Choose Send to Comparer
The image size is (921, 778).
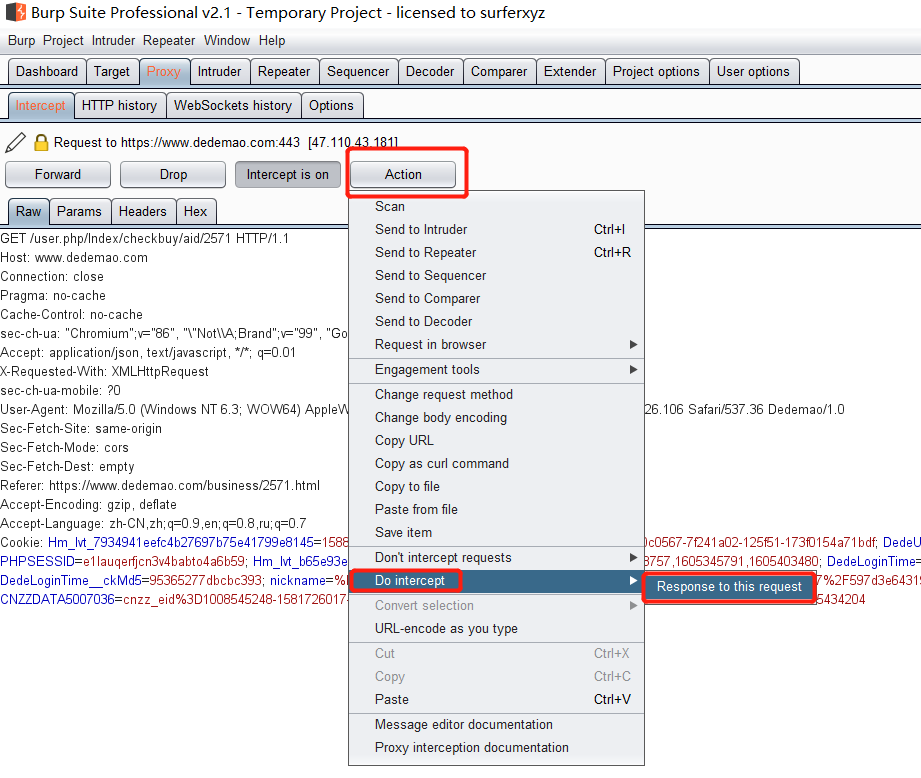tap(496, 298)
